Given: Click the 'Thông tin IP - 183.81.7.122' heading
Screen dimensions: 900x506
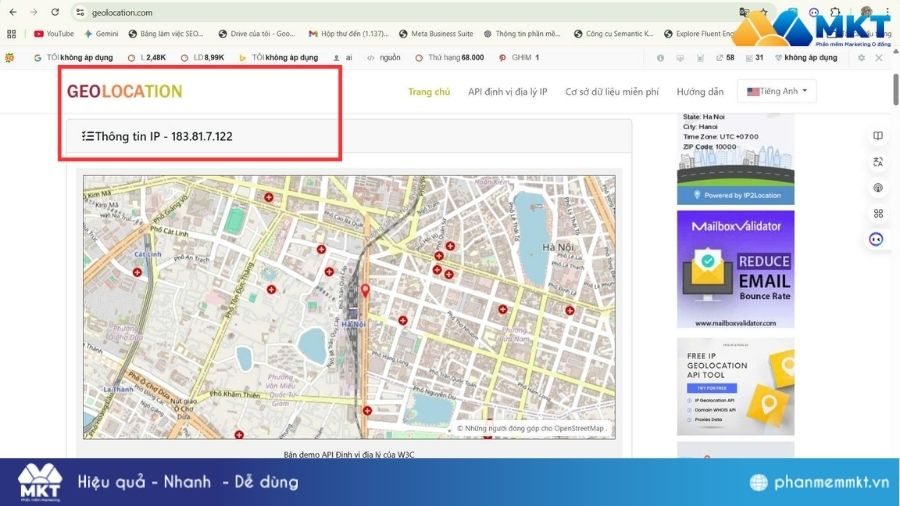Looking at the screenshot, I should click(x=164, y=137).
